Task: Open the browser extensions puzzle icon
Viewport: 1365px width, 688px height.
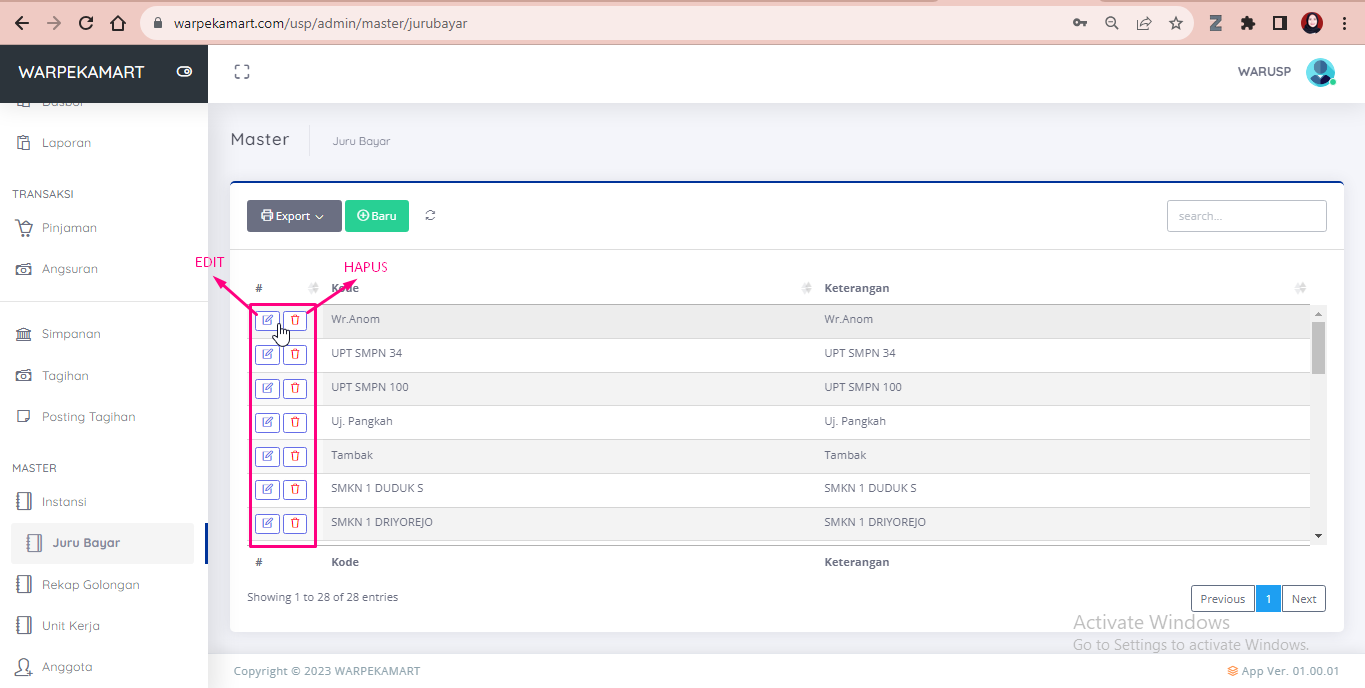Action: pos(1247,23)
